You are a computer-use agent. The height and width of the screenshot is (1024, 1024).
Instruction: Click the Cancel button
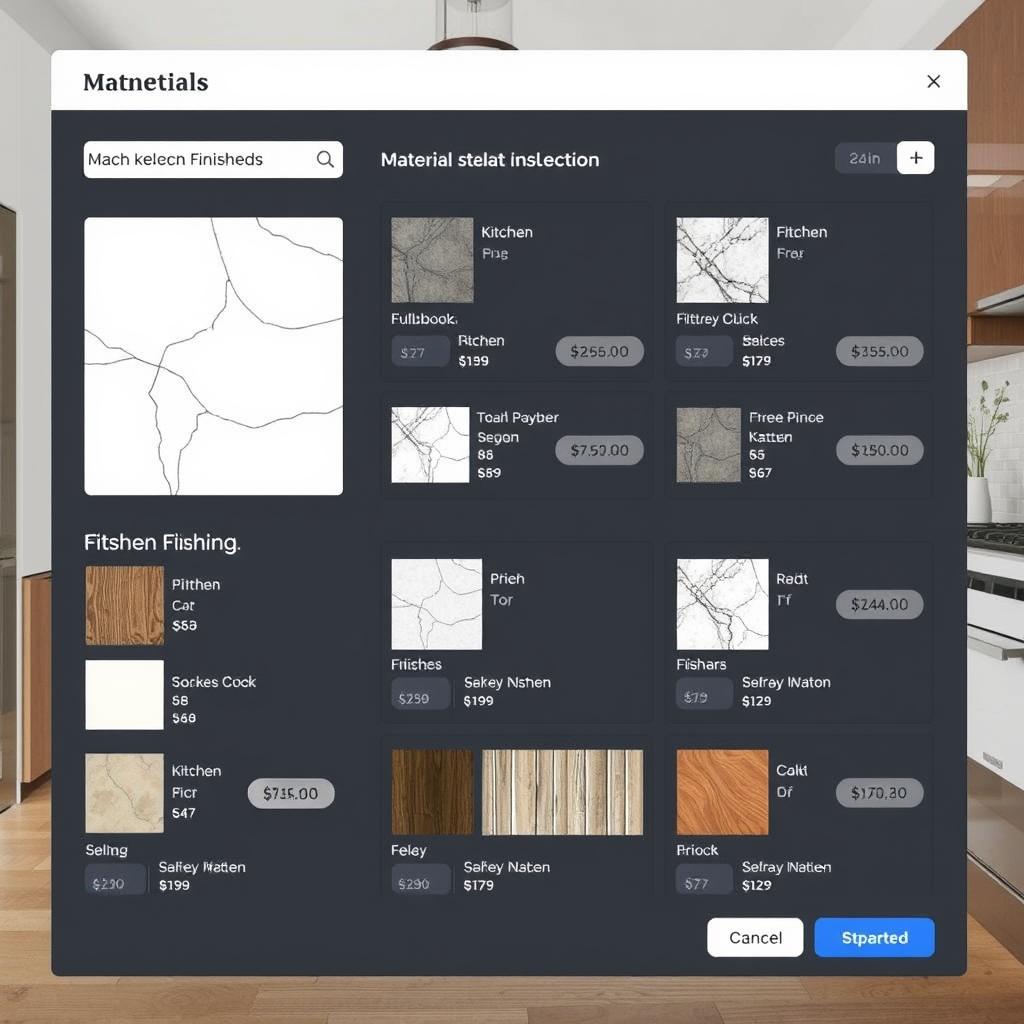(755, 937)
